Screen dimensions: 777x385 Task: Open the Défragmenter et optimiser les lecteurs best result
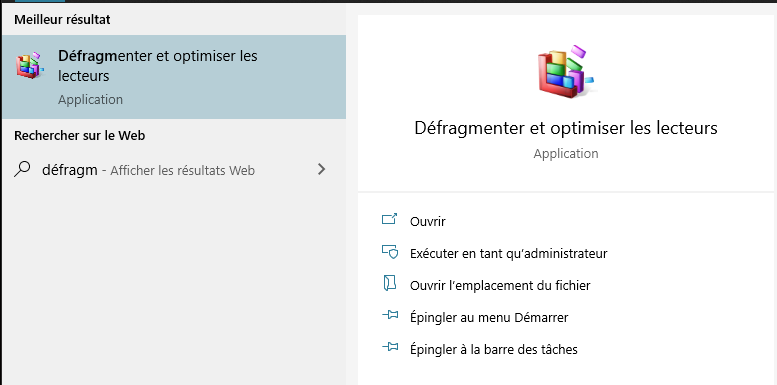pos(173,77)
